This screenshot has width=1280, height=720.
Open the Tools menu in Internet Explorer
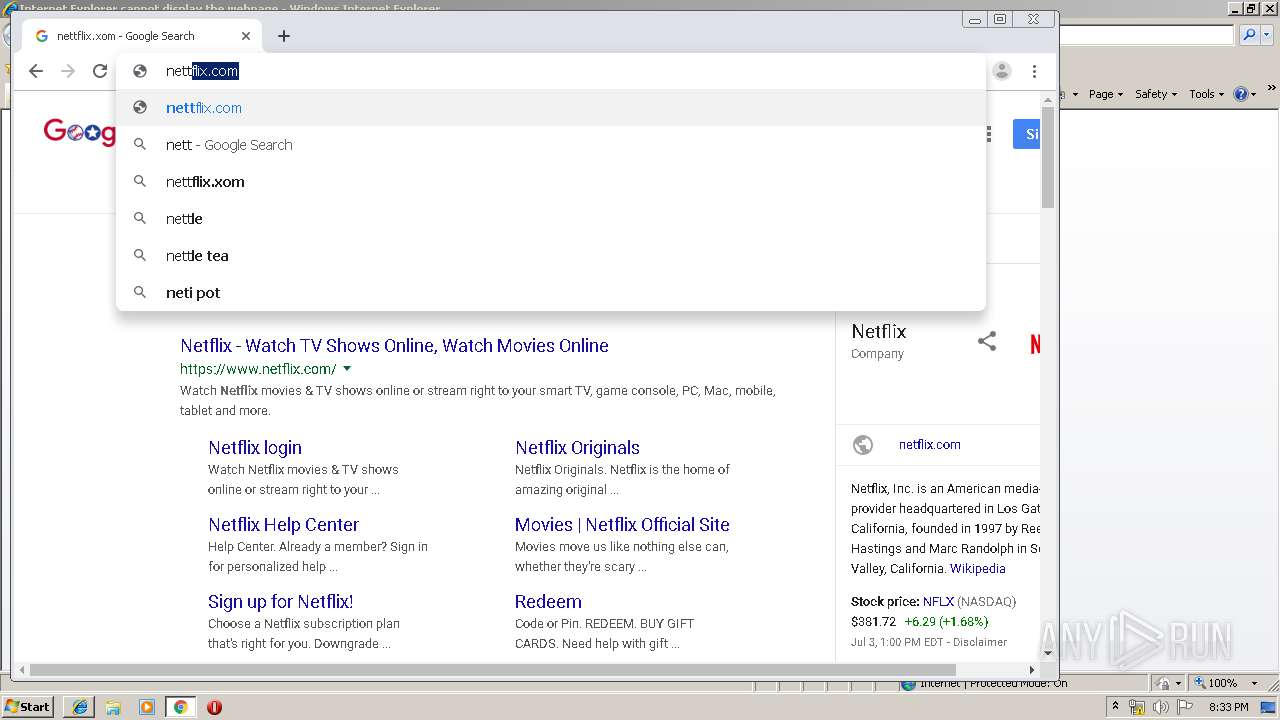click(1207, 94)
